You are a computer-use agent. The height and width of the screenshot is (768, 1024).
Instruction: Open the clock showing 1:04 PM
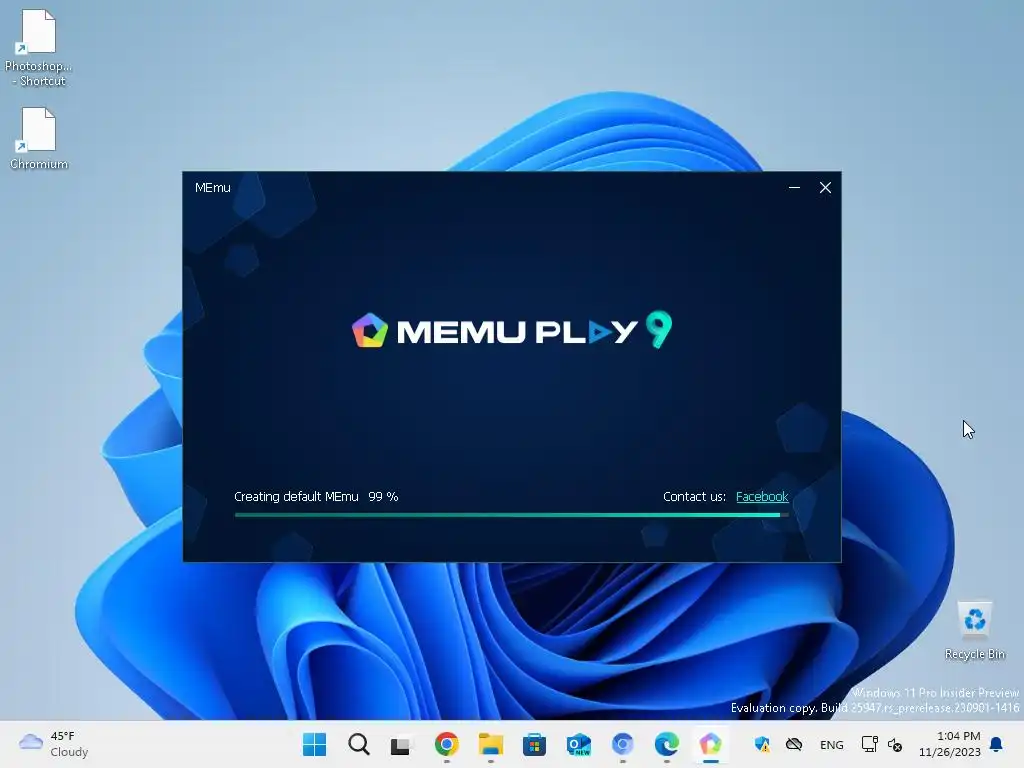(x=950, y=744)
